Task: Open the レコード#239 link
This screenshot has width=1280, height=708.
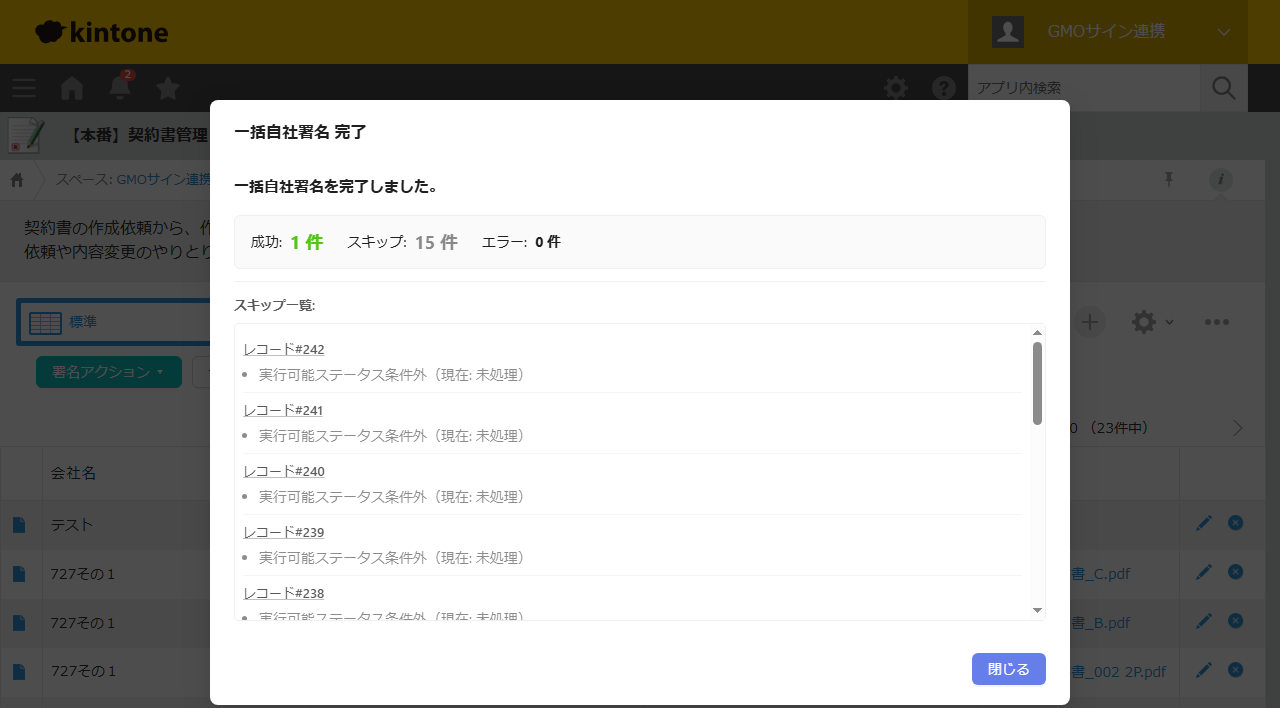Action: pos(284,532)
